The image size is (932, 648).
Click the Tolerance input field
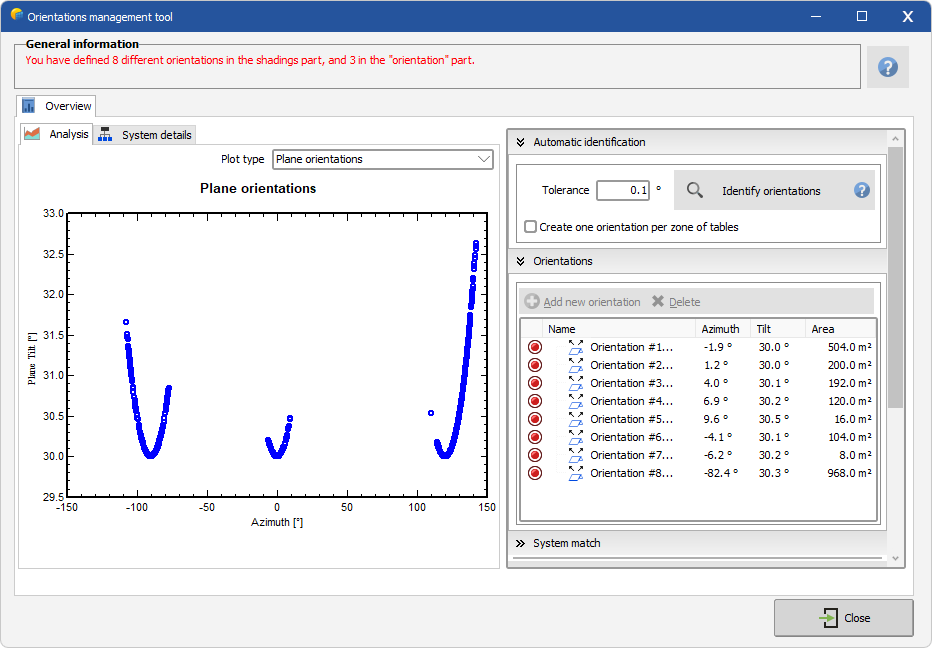pyautogui.click(x=623, y=190)
